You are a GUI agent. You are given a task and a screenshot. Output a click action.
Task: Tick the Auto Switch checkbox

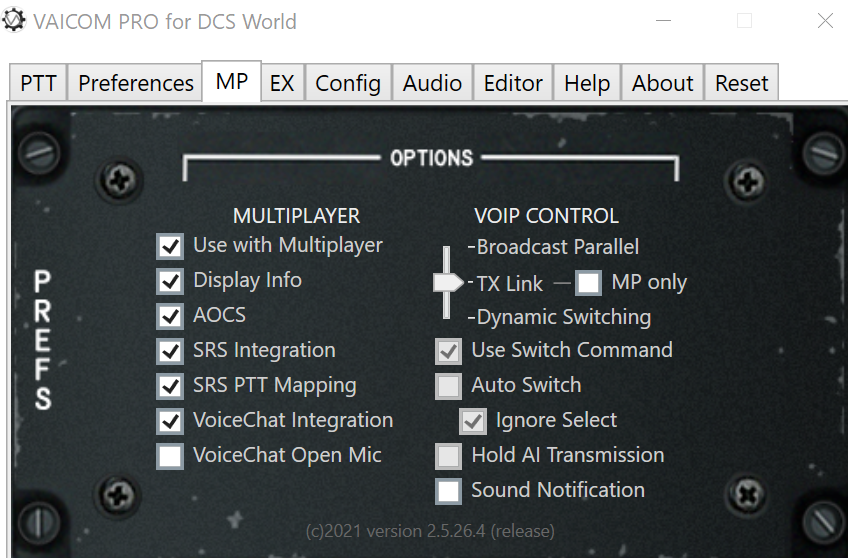pyautogui.click(x=448, y=386)
